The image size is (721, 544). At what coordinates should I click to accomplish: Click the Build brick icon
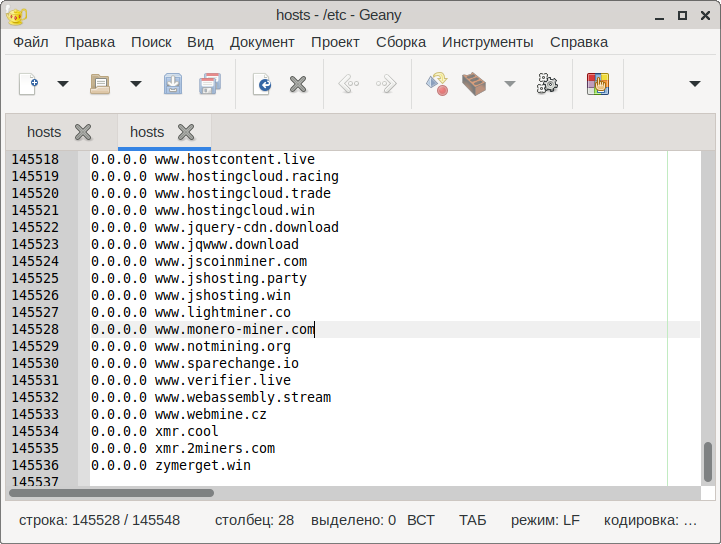tap(474, 84)
